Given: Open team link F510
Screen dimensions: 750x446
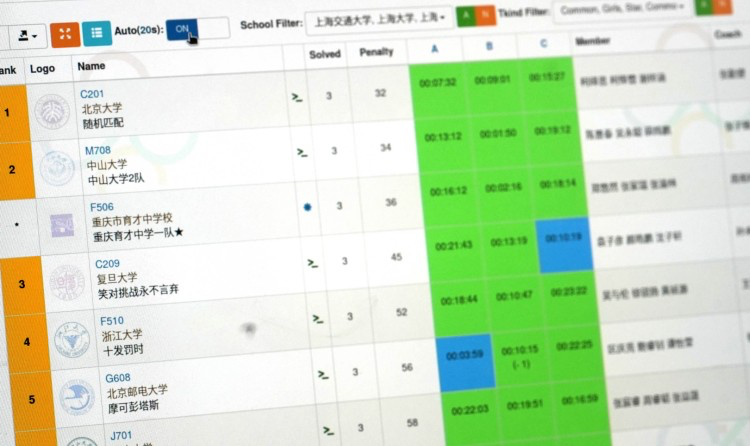Looking at the screenshot, I should pyautogui.click(x=112, y=320).
